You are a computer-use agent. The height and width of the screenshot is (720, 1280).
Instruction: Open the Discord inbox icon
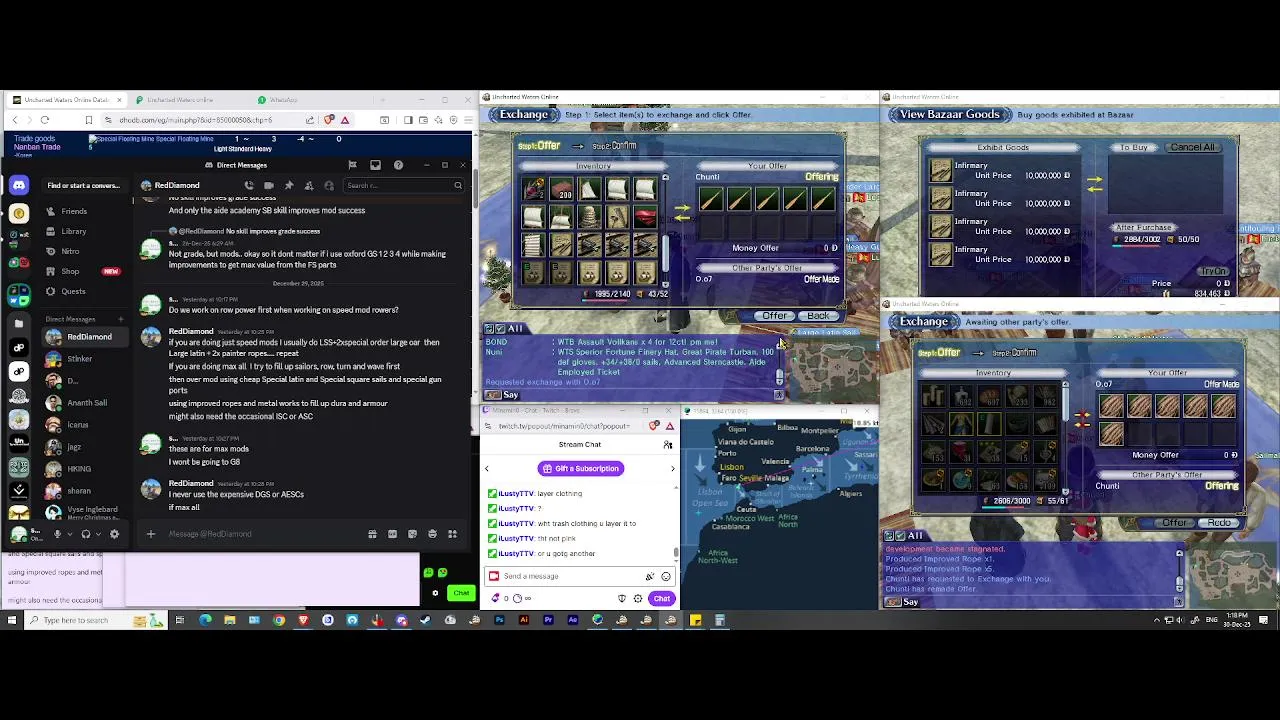(x=375, y=165)
